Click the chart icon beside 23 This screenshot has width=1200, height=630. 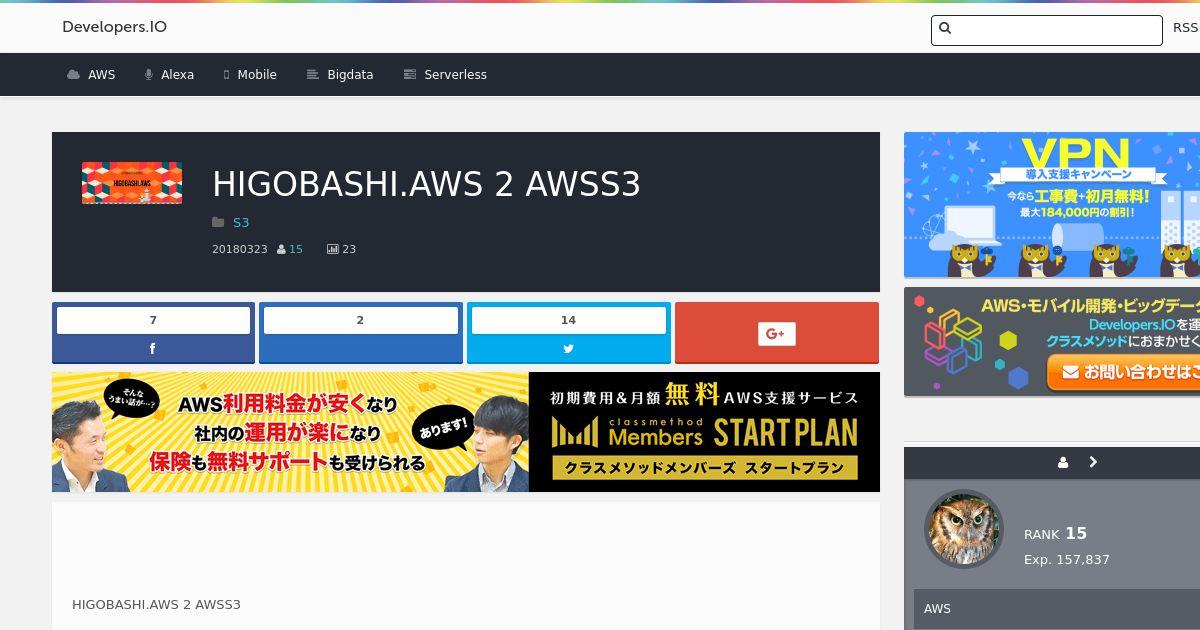pos(333,249)
